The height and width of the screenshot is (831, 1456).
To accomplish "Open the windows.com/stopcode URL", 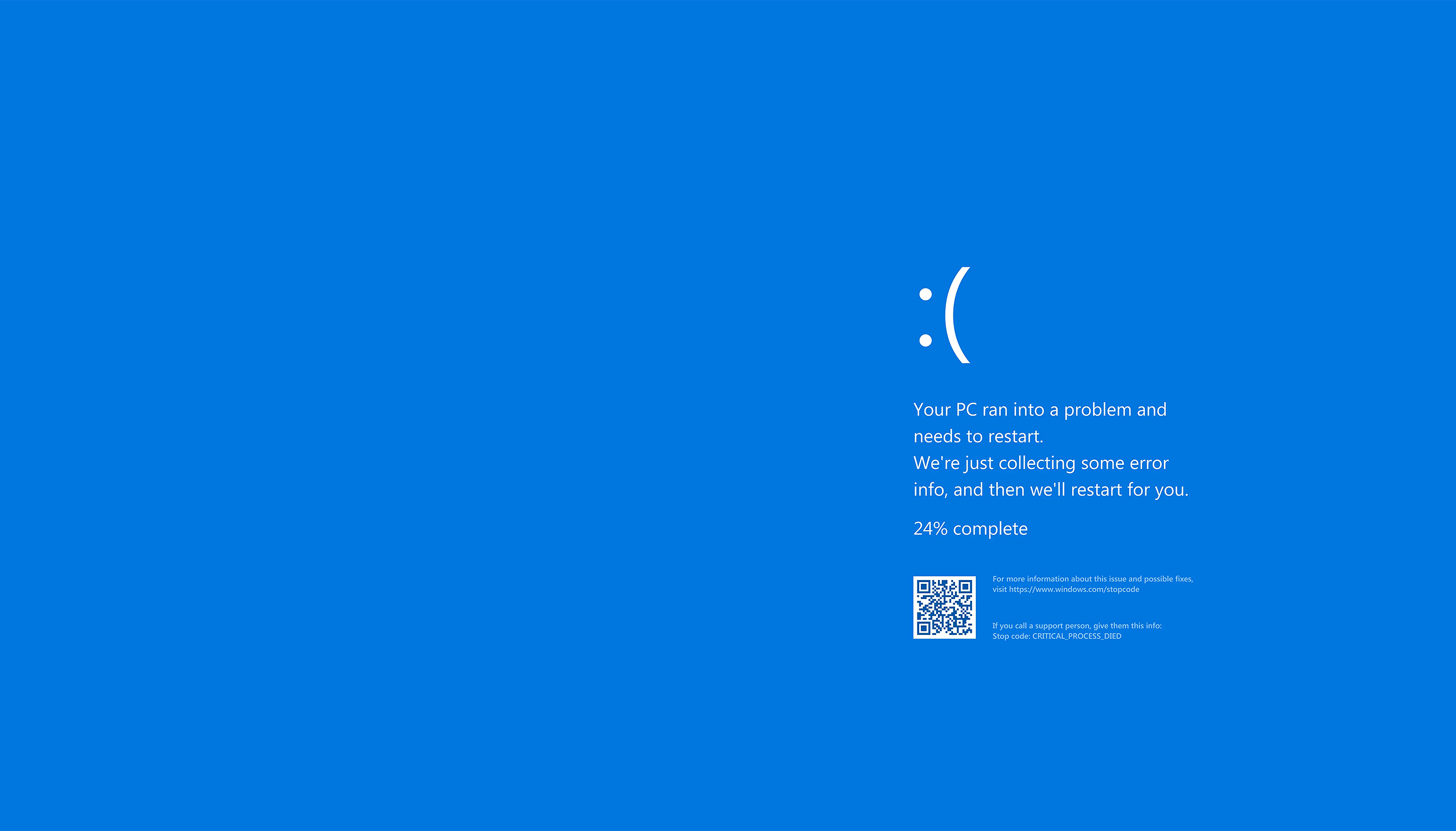I will click(1074, 589).
